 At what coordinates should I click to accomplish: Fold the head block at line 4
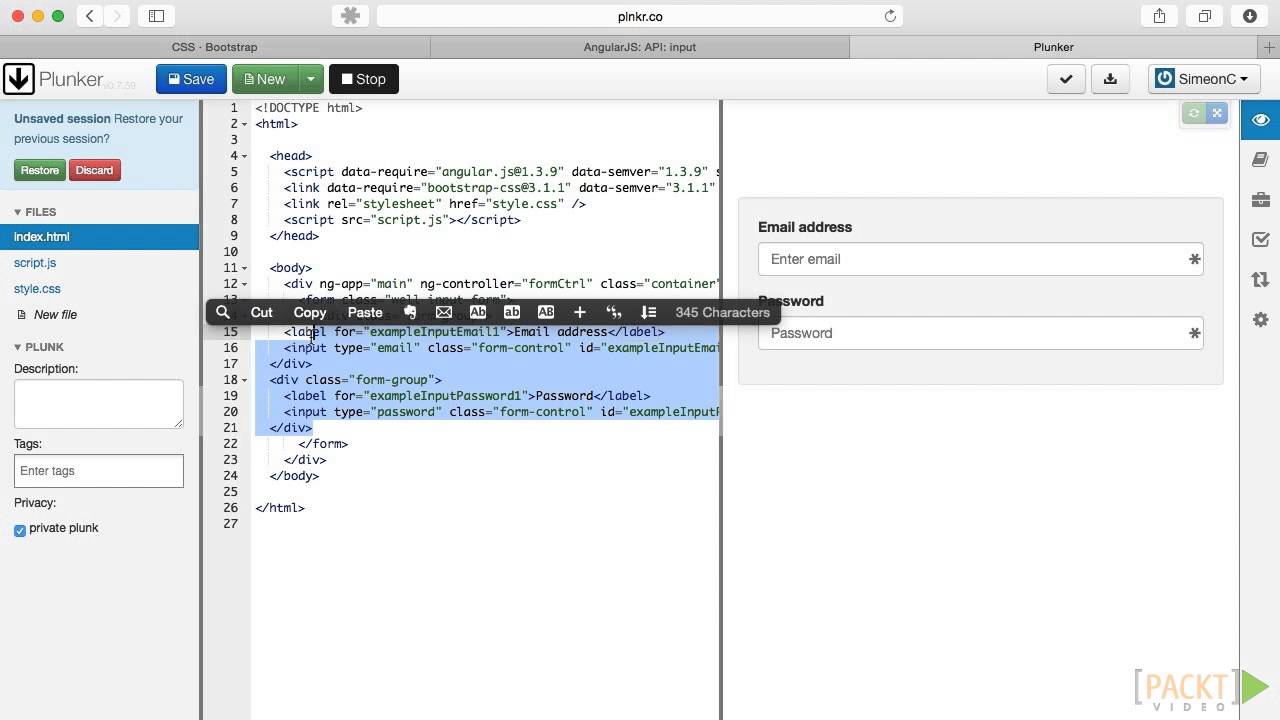click(x=244, y=156)
